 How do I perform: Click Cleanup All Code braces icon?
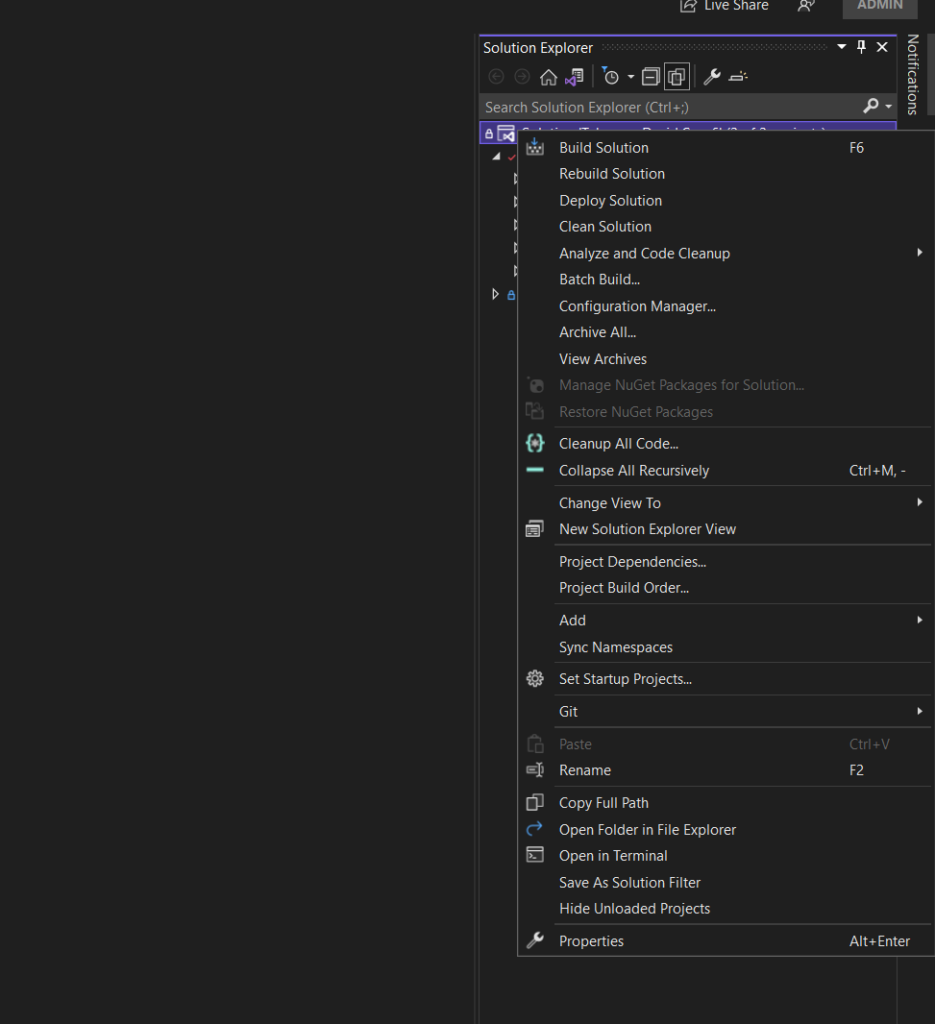point(535,444)
